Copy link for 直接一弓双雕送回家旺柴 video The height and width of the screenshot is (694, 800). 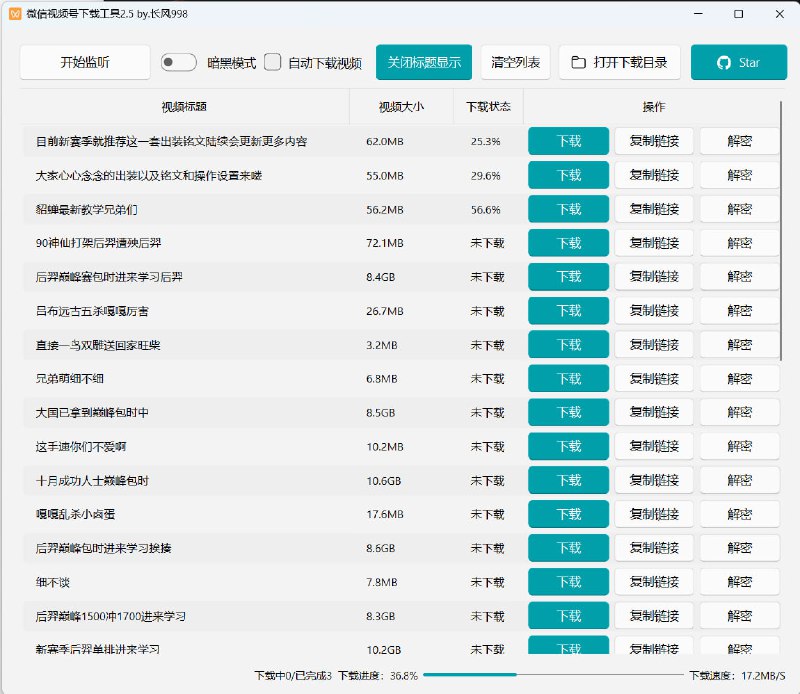click(x=653, y=344)
